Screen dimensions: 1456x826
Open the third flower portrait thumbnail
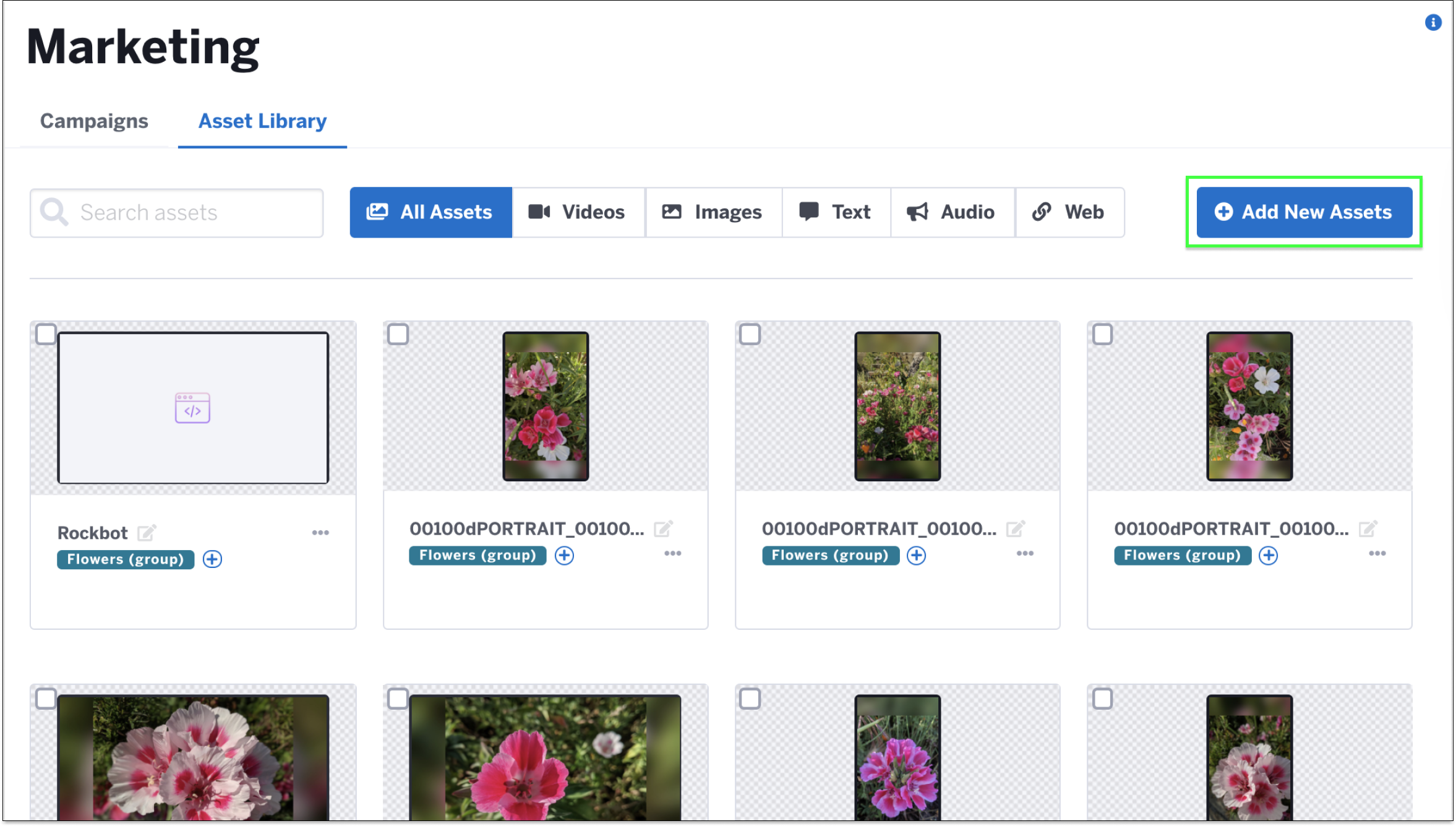pyautogui.click(x=1249, y=407)
